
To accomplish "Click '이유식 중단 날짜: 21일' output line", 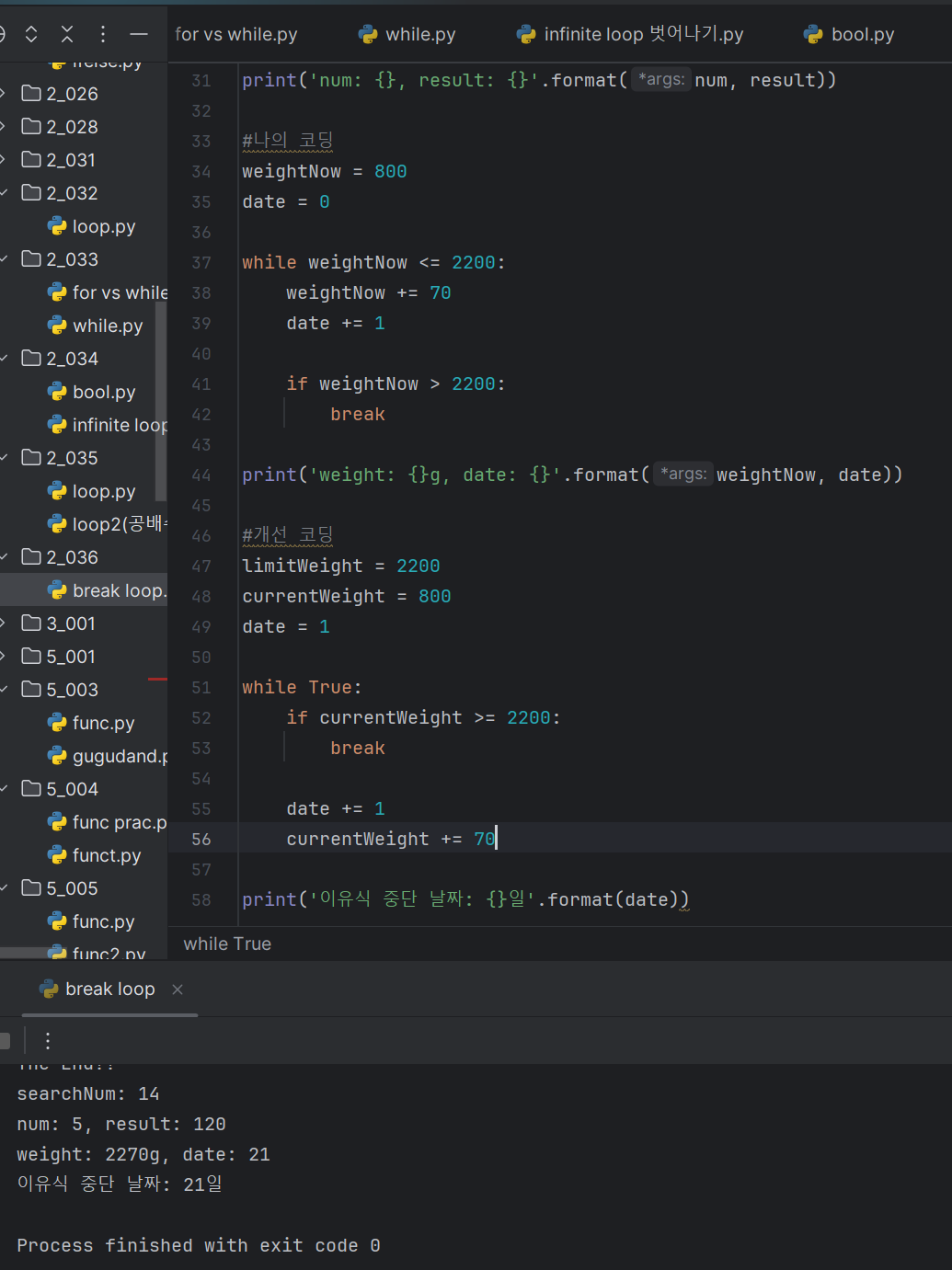I will click(x=120, y=1184).
